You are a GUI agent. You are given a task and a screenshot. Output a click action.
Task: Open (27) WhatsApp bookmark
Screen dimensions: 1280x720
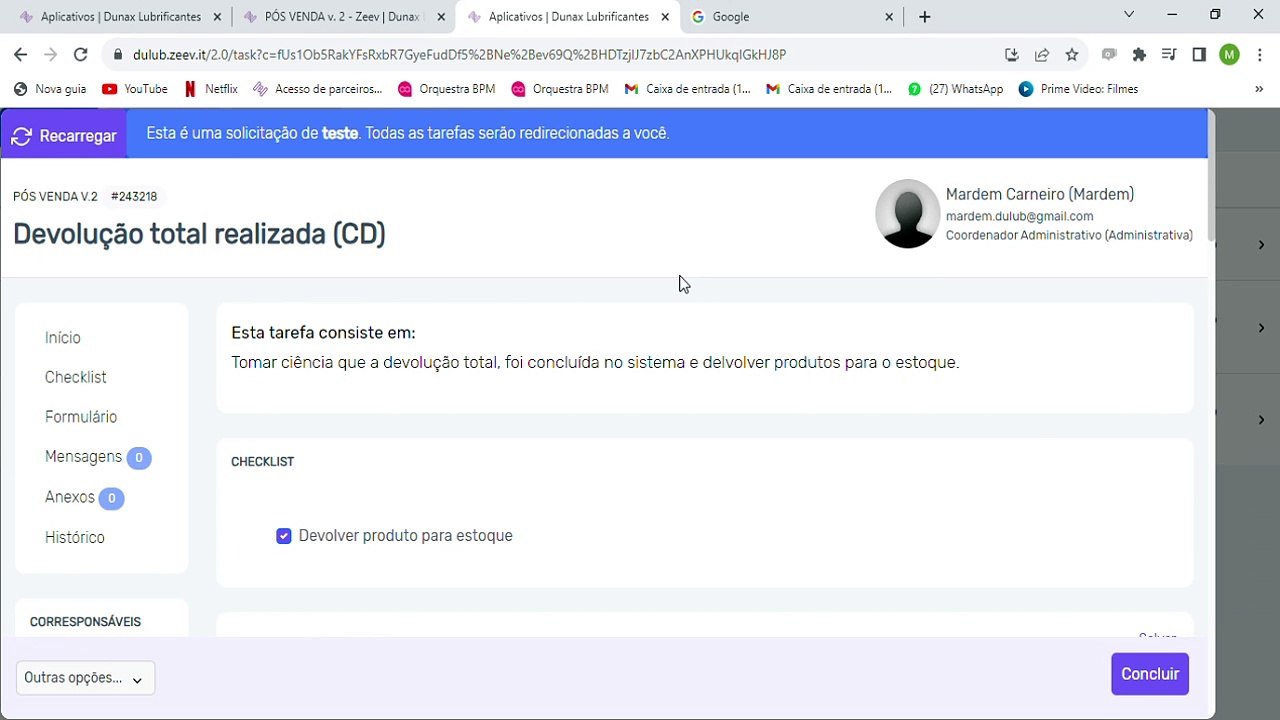pos(955,89)
